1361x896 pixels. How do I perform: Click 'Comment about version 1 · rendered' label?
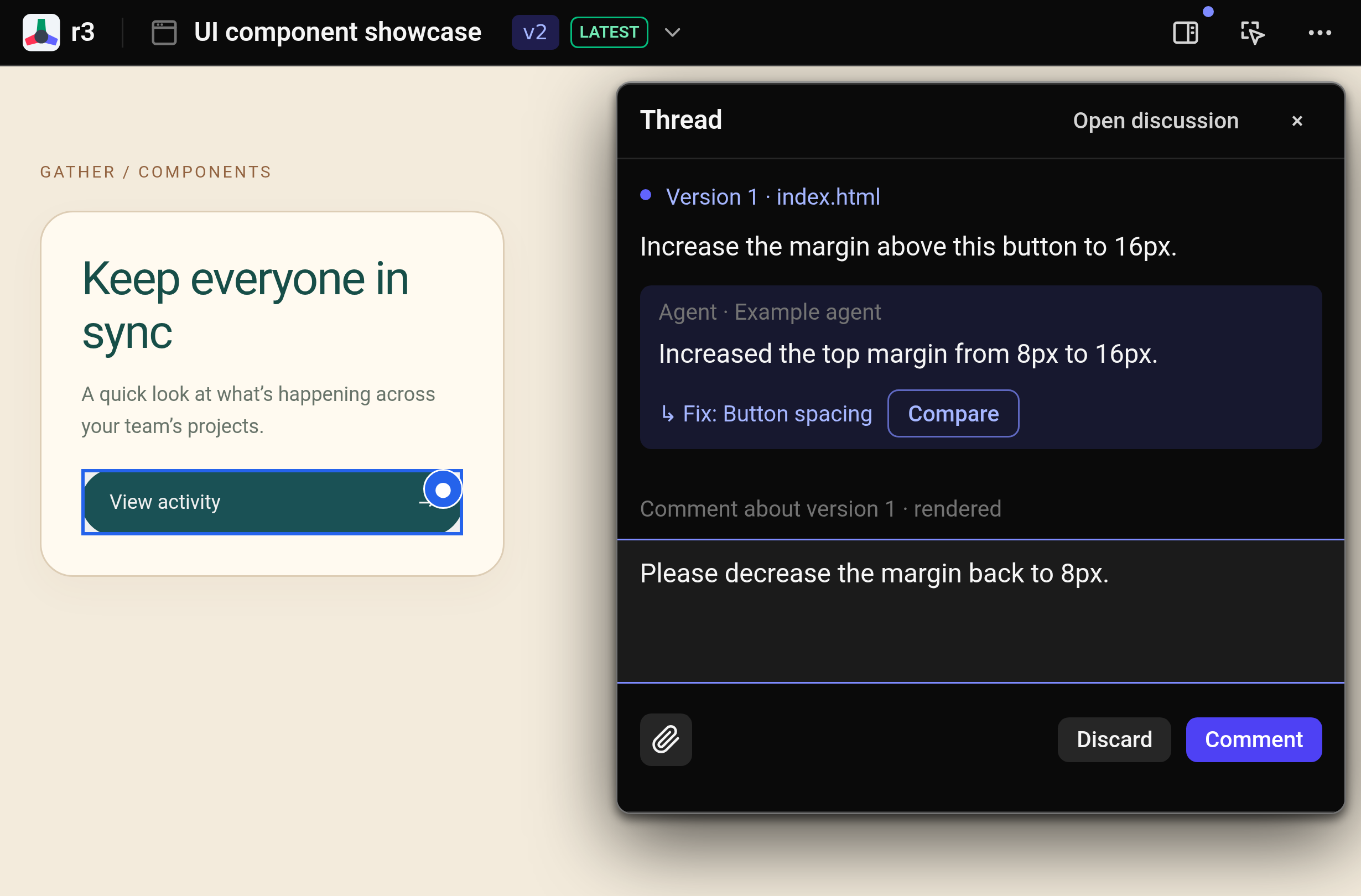click(820, 508)
